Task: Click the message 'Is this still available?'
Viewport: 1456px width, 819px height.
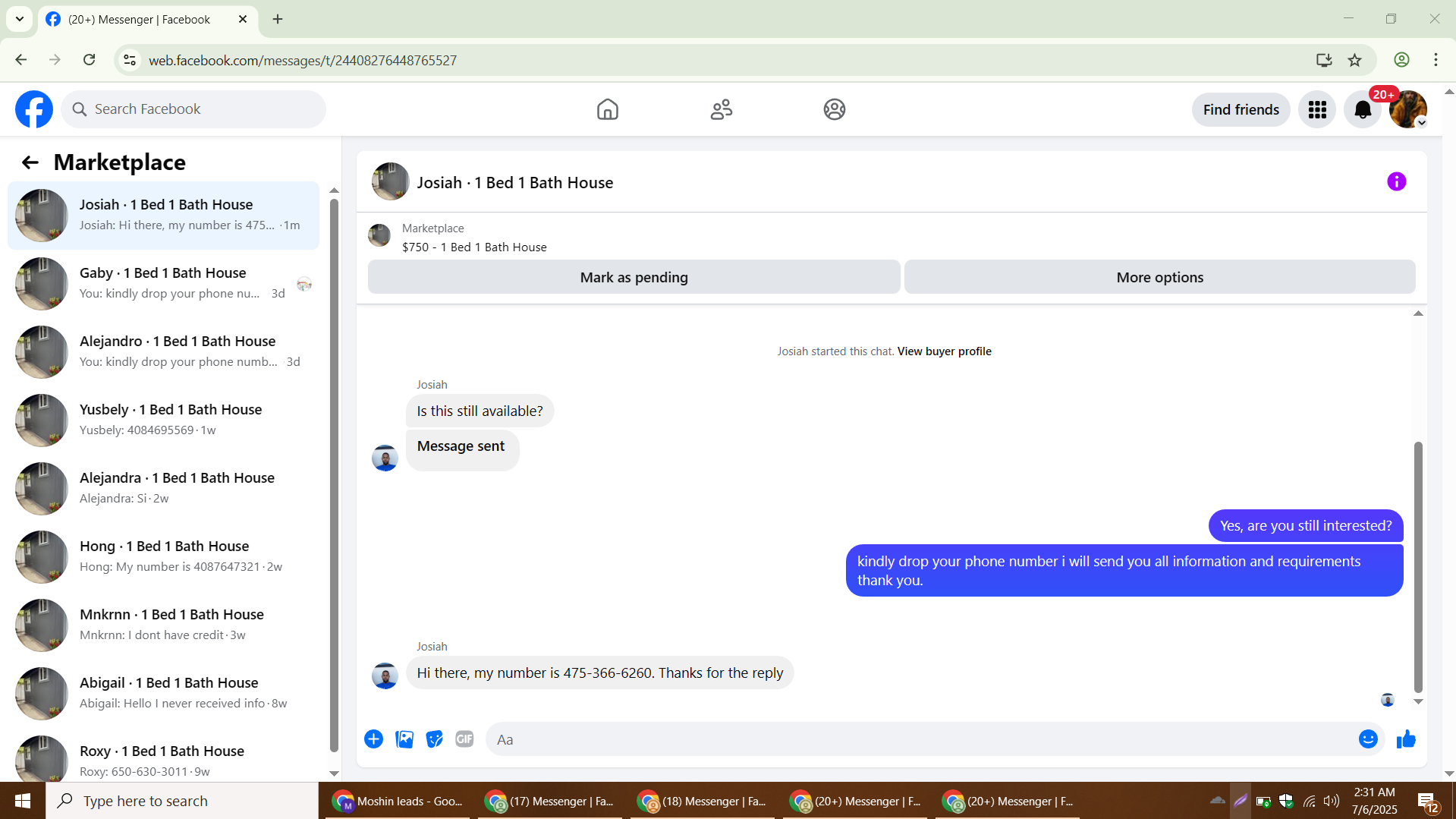Action: coord(480,411)
